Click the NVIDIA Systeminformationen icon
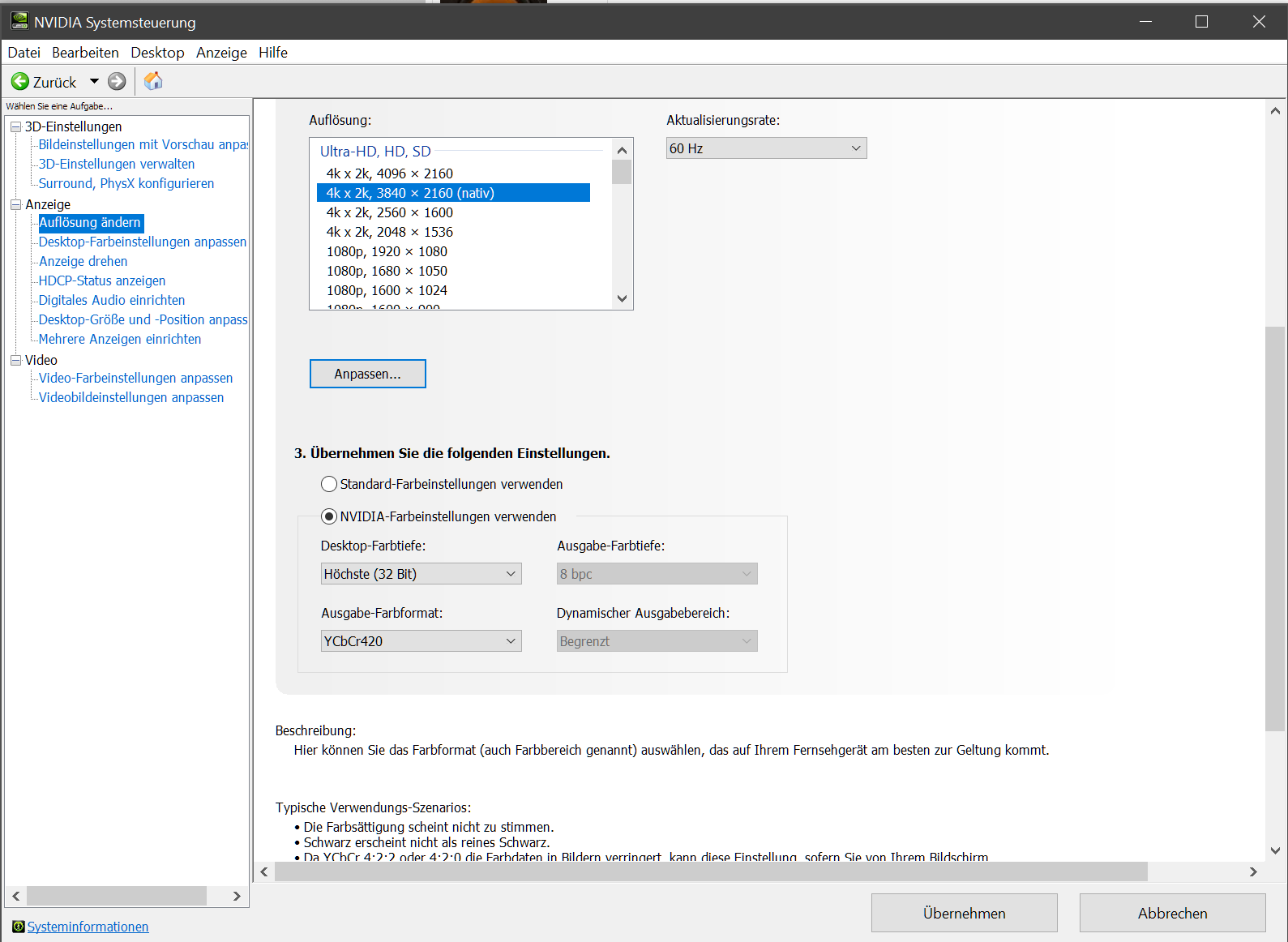This screenshot has width=1288, height=942. coord(18,927)
